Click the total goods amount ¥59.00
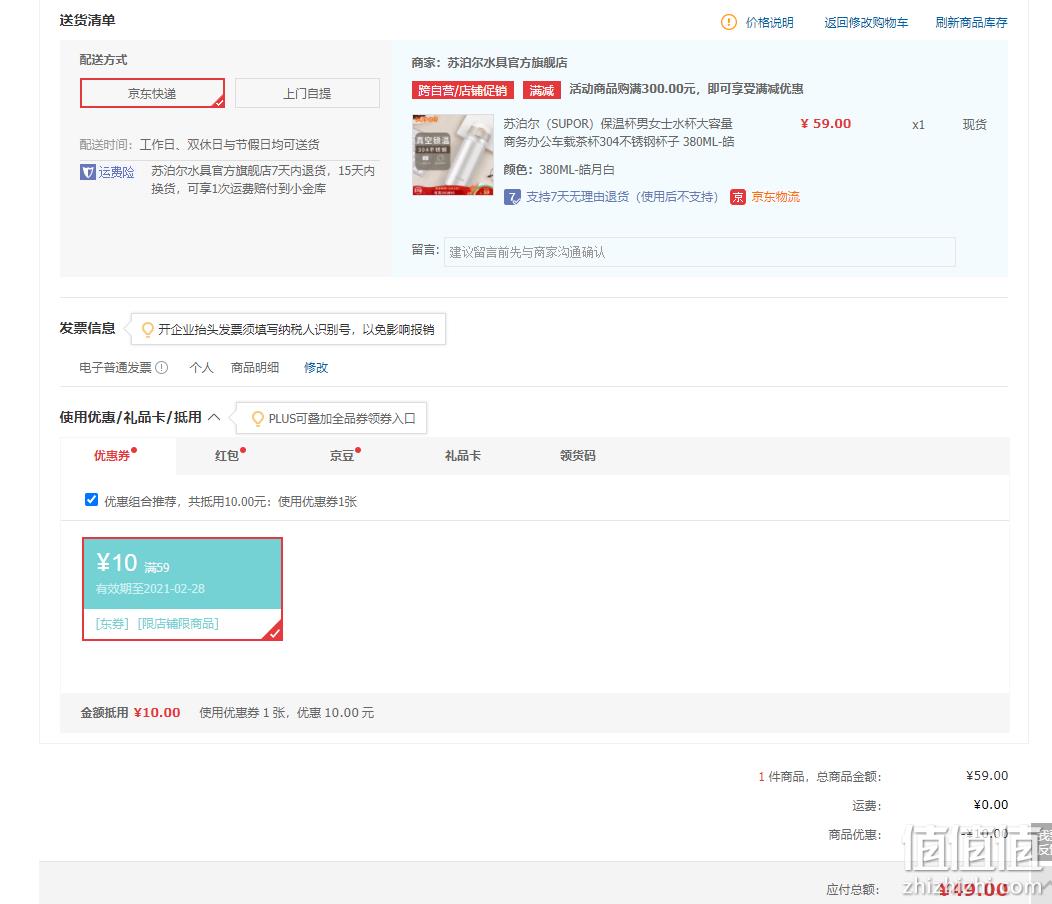The height and width of the screenshot is (904, 1052). [x=987, y=776]
